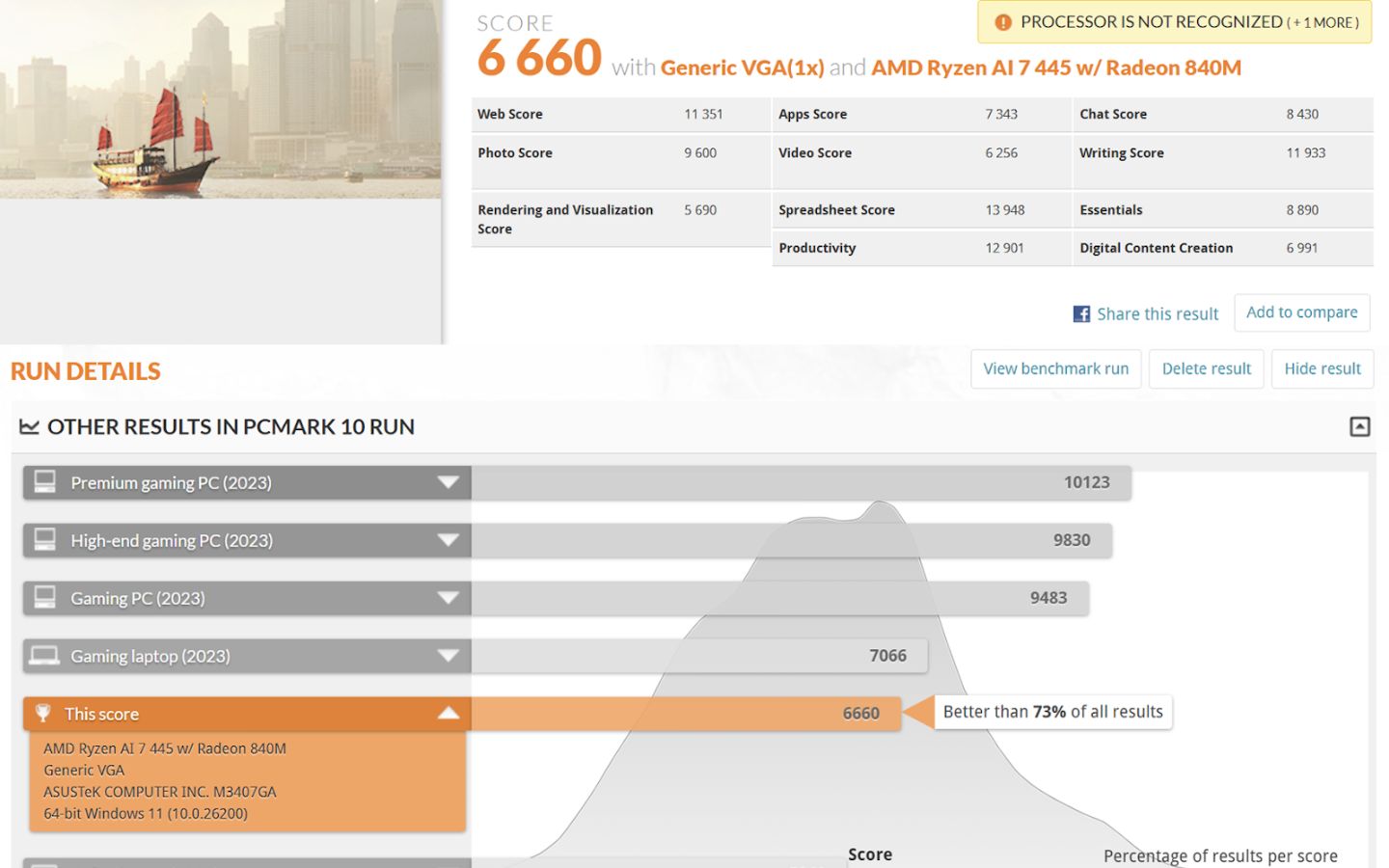Click the Apps Score value 7 343
Image resolution: width=1389 pixels, height=868 pixels.
coord(1001,114)
